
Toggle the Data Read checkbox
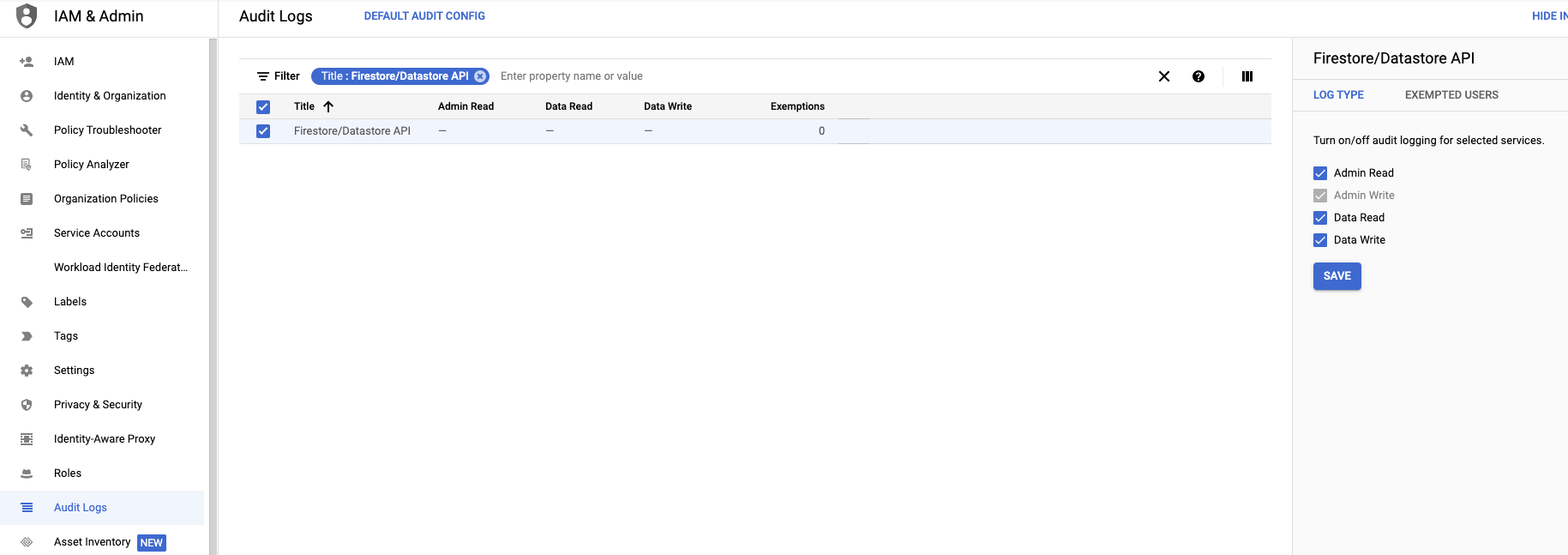1320,218
